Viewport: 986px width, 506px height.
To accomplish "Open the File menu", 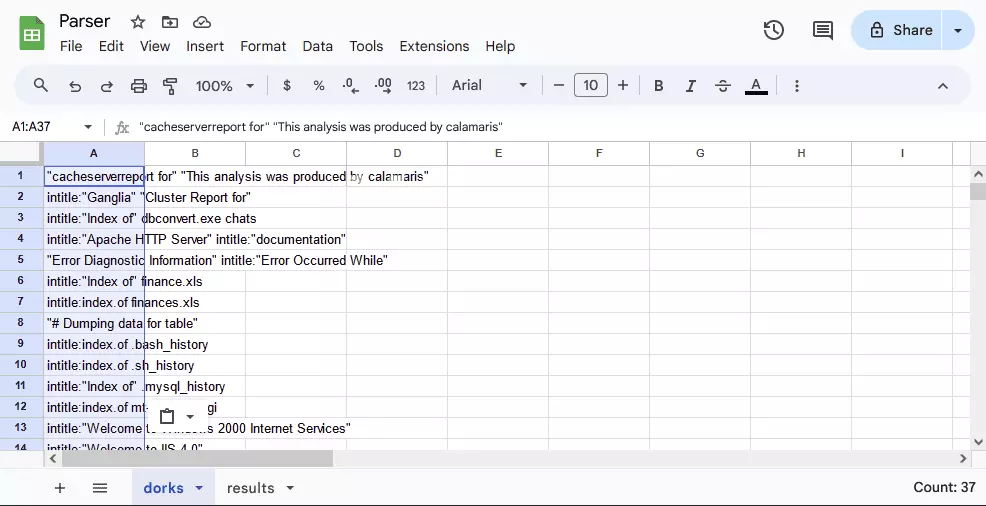I will tap(71, 47).
